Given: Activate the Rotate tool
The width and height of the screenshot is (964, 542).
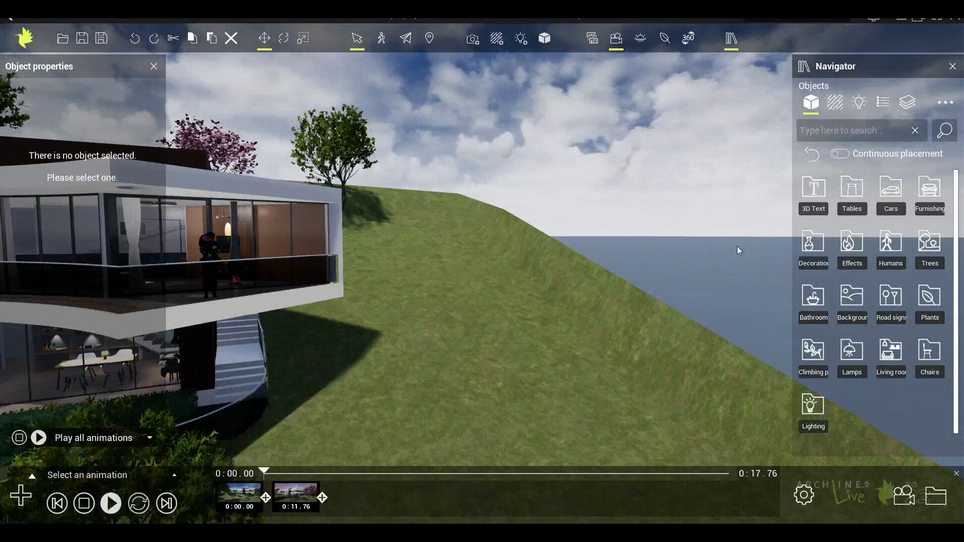Looking at the screenshot, I should coord(283,38).
